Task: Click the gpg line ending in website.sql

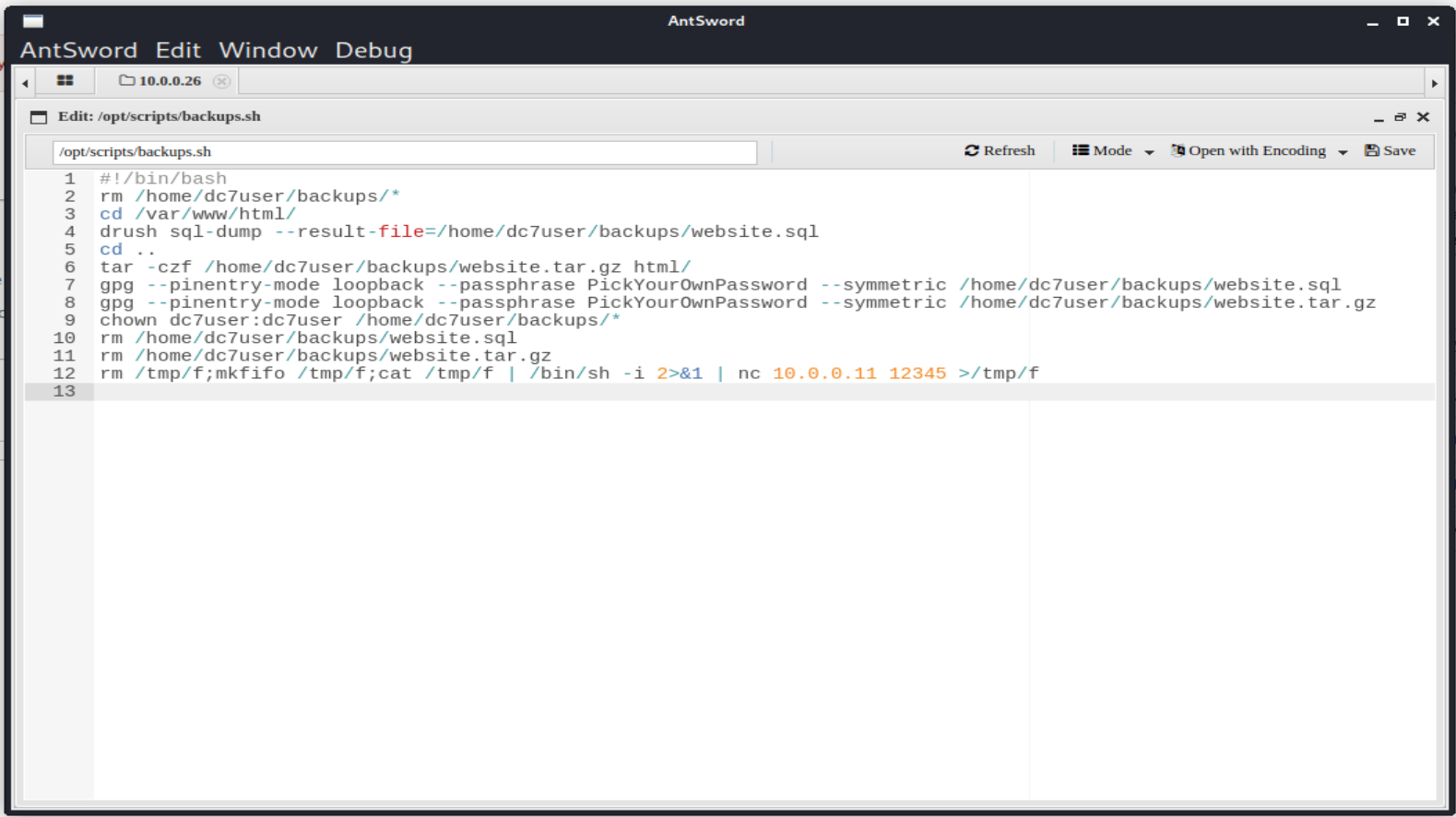Action: (x=720, y=285)
